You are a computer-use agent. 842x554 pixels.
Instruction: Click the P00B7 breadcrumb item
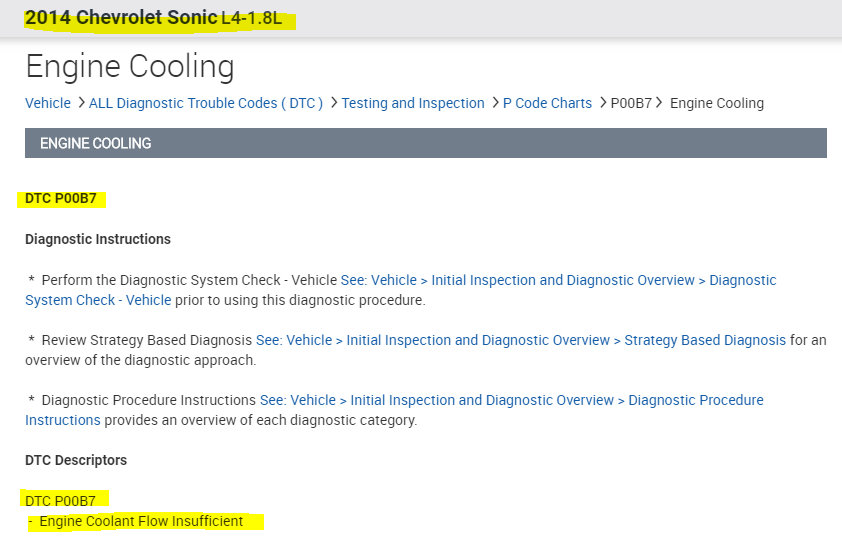pyautogui.click(x=631, y=103)
